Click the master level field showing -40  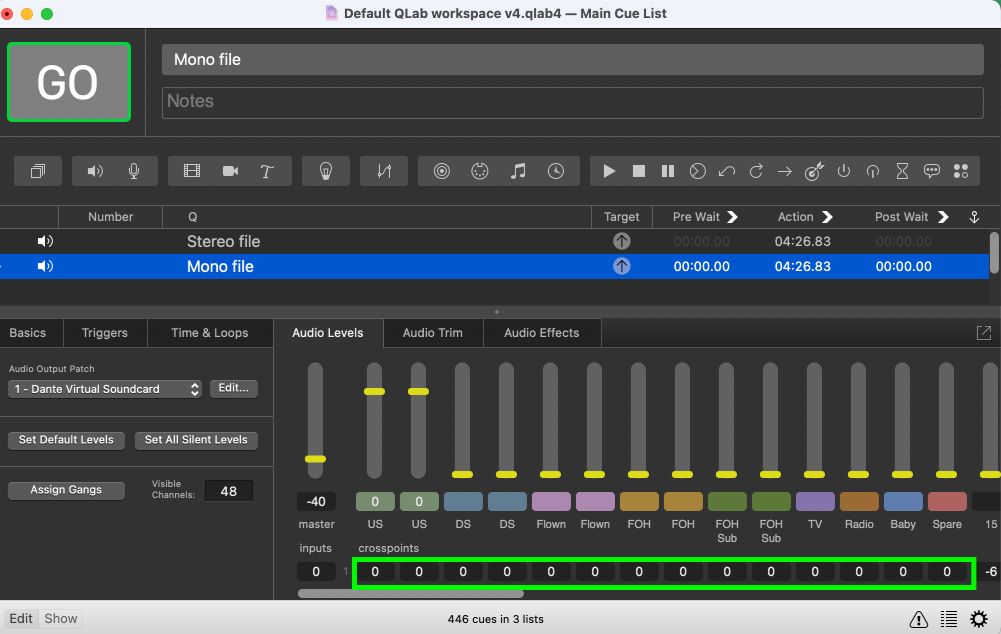point(316,501)
